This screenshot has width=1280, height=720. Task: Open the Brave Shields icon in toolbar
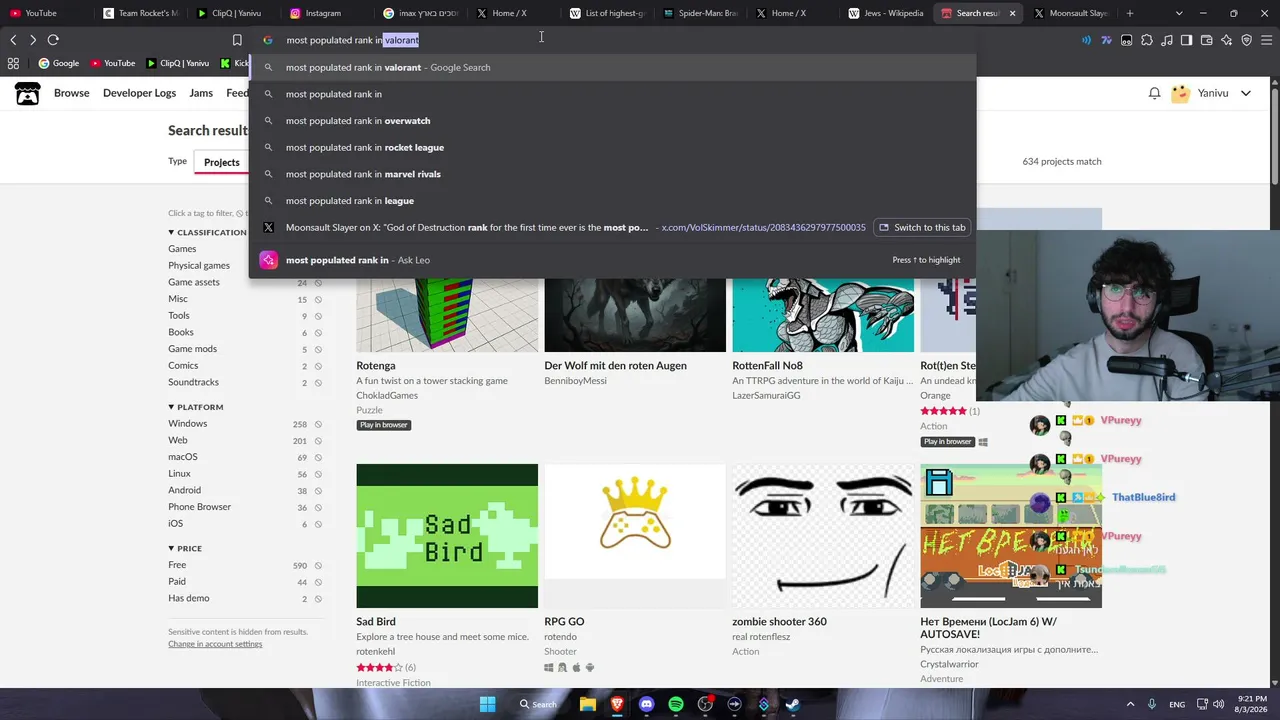click(1246, 40)
